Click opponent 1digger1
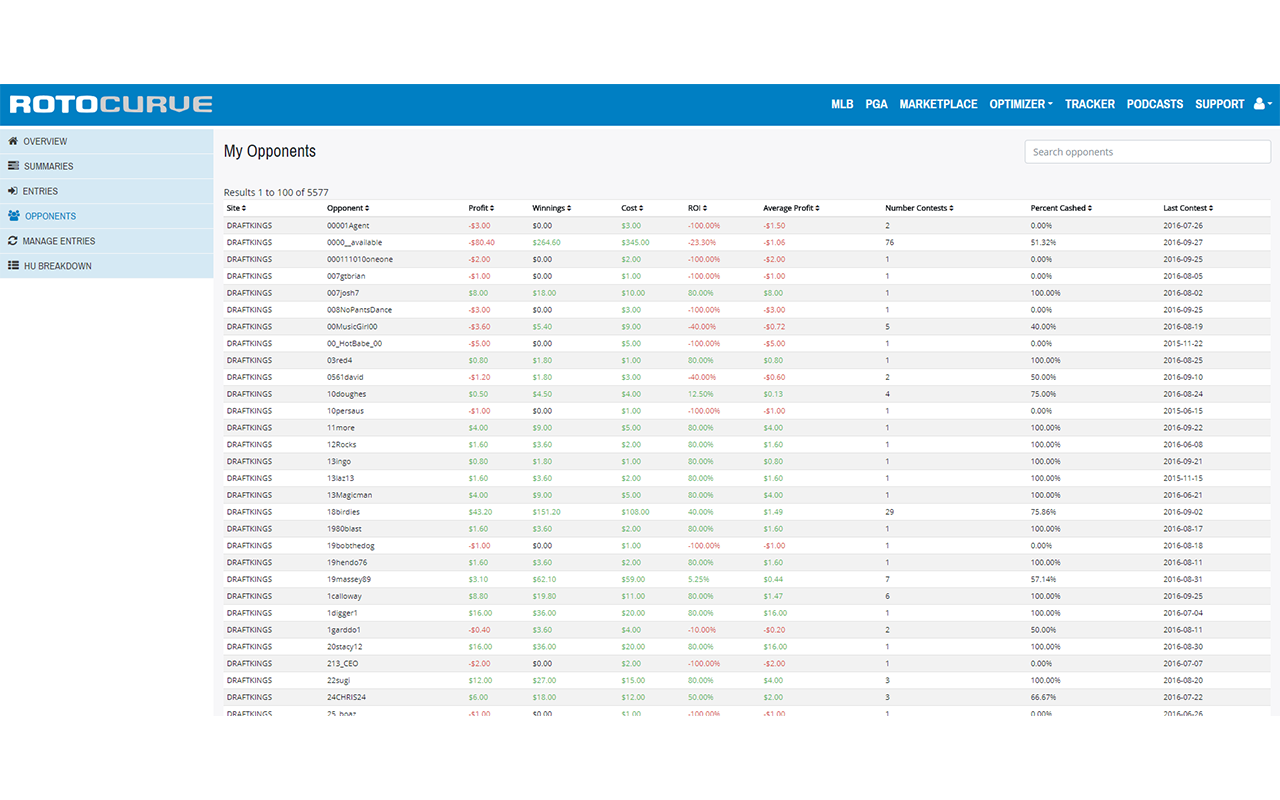Viewport: 1280px width, 800px height. pos(342,614)
